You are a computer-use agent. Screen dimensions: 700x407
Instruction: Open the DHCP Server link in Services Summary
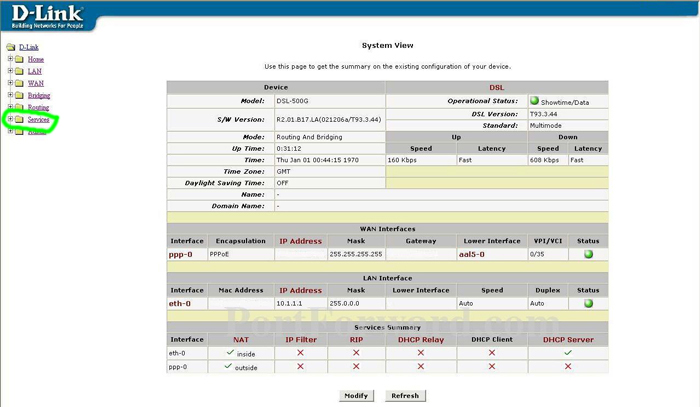568,340
